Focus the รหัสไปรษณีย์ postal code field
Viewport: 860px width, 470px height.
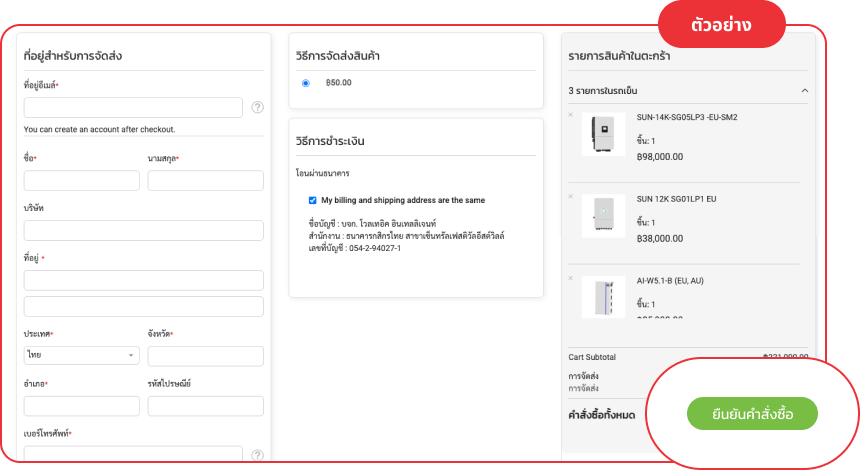click(206, 406)
